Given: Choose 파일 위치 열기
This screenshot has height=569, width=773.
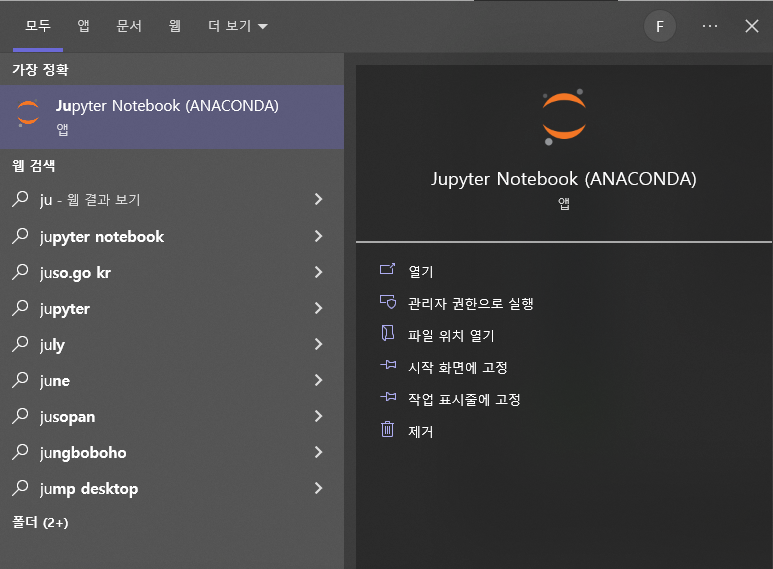Looking at the screenshot, I should pos(451,335).
